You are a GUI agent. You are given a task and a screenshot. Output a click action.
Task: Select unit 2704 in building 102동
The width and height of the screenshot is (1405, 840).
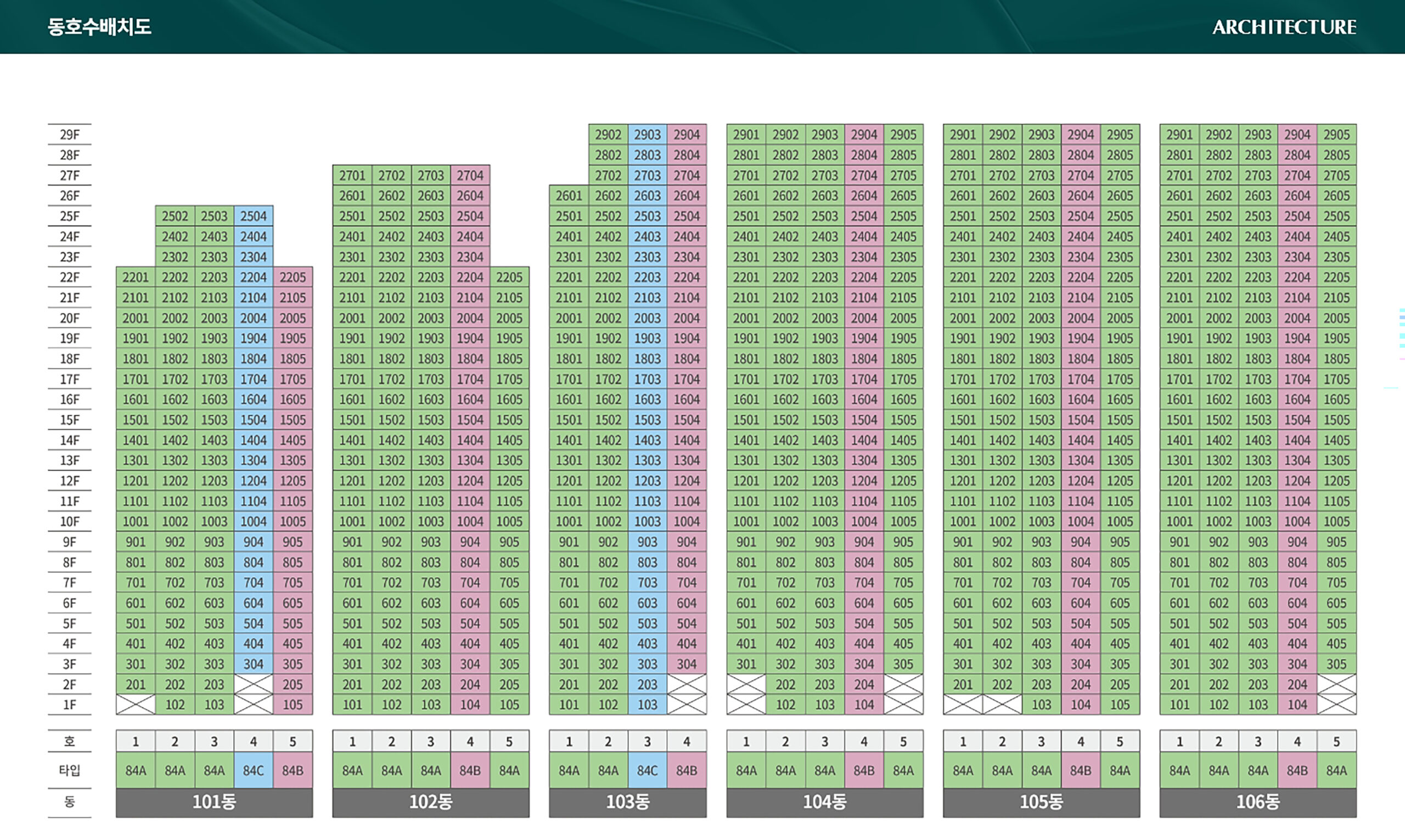470,176
